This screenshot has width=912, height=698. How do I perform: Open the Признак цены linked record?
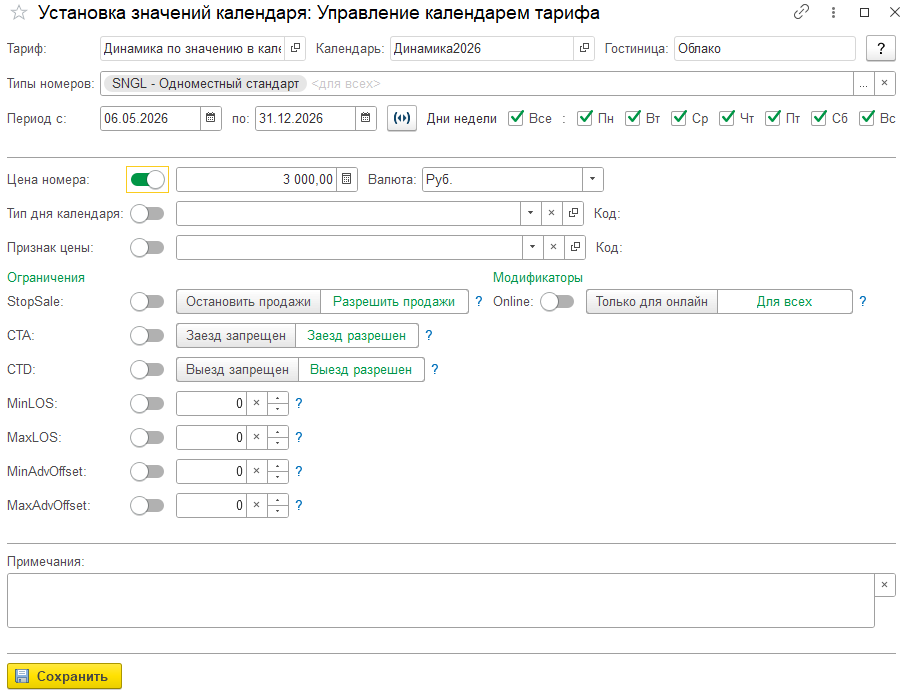tap(575, 247)
